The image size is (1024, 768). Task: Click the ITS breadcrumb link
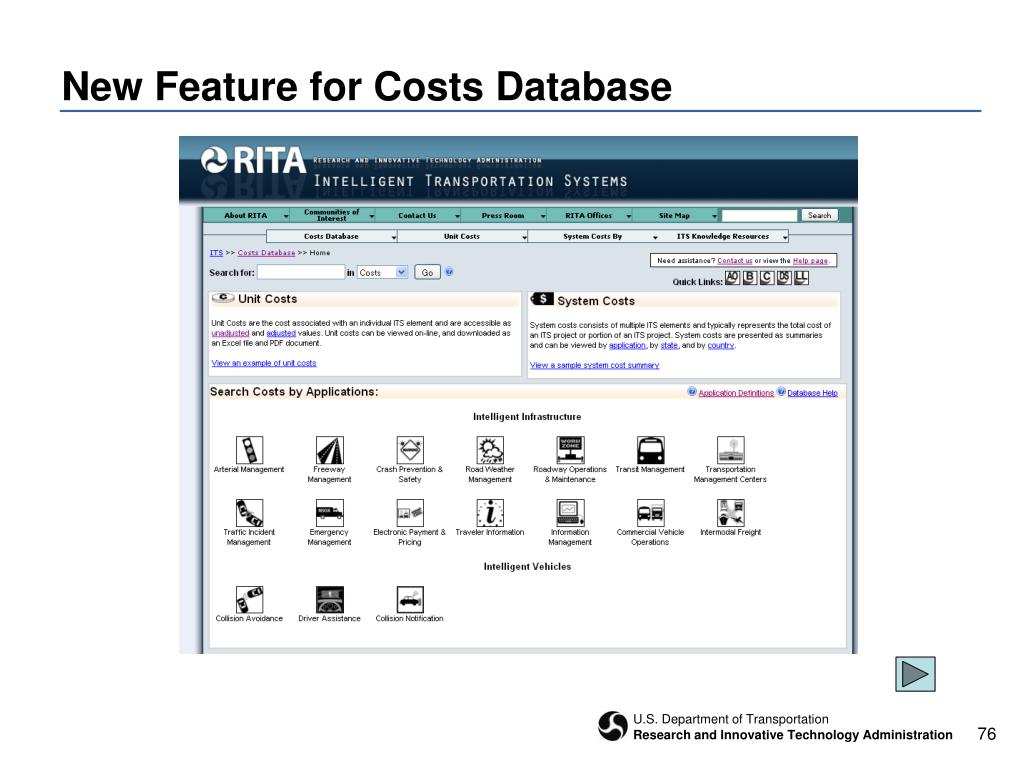pos(216,253)
